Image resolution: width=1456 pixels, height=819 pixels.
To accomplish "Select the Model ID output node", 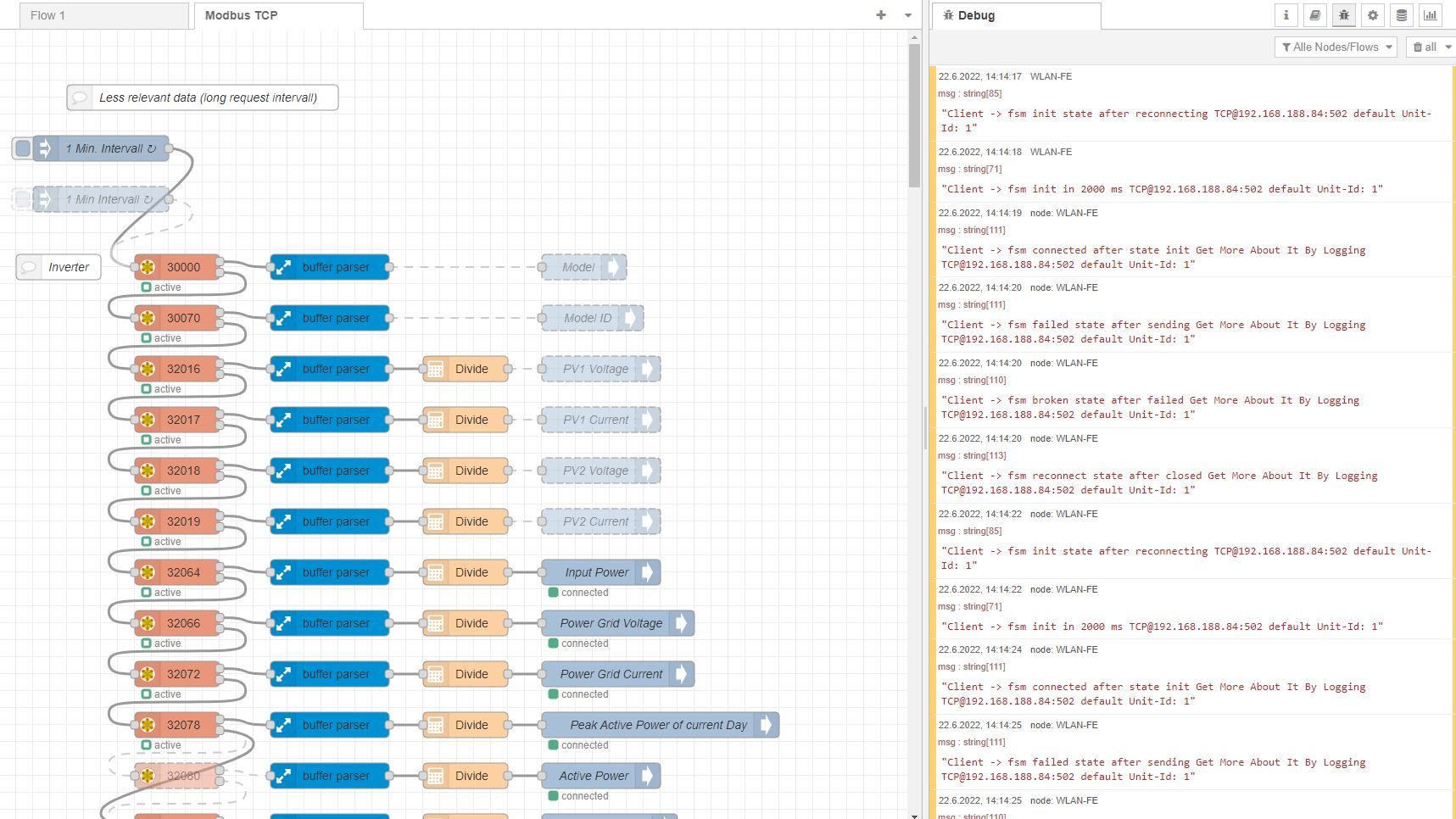I will [x=593, y=318].
